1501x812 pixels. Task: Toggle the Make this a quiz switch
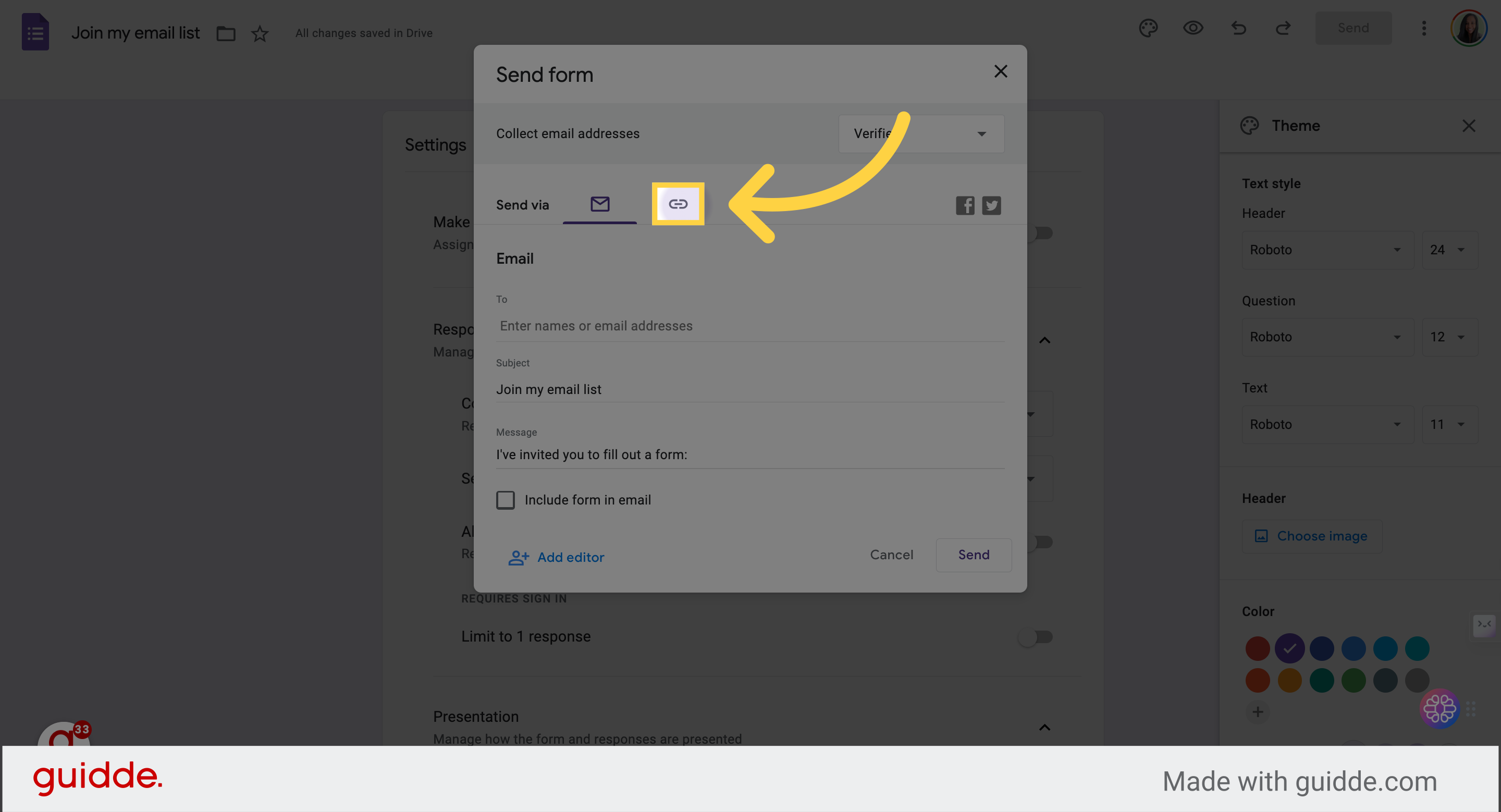[x=1041, y=233]
